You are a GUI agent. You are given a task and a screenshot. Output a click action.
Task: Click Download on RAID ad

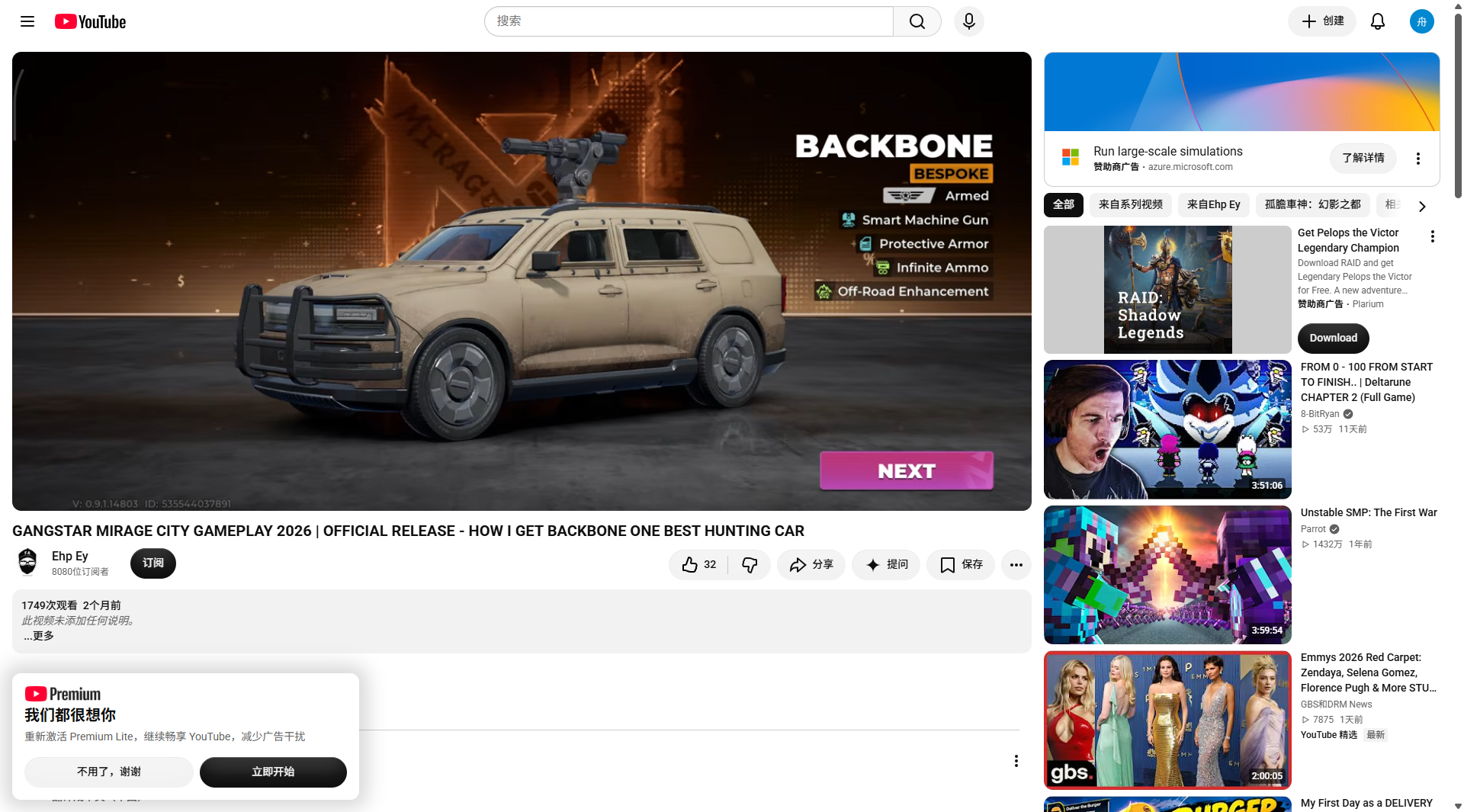coord(1333,338)
